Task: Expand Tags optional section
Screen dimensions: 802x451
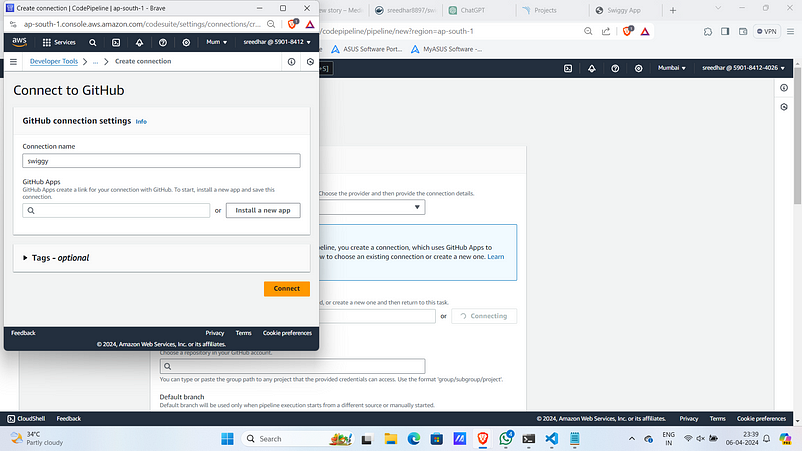Action: [x=56, y=258]
